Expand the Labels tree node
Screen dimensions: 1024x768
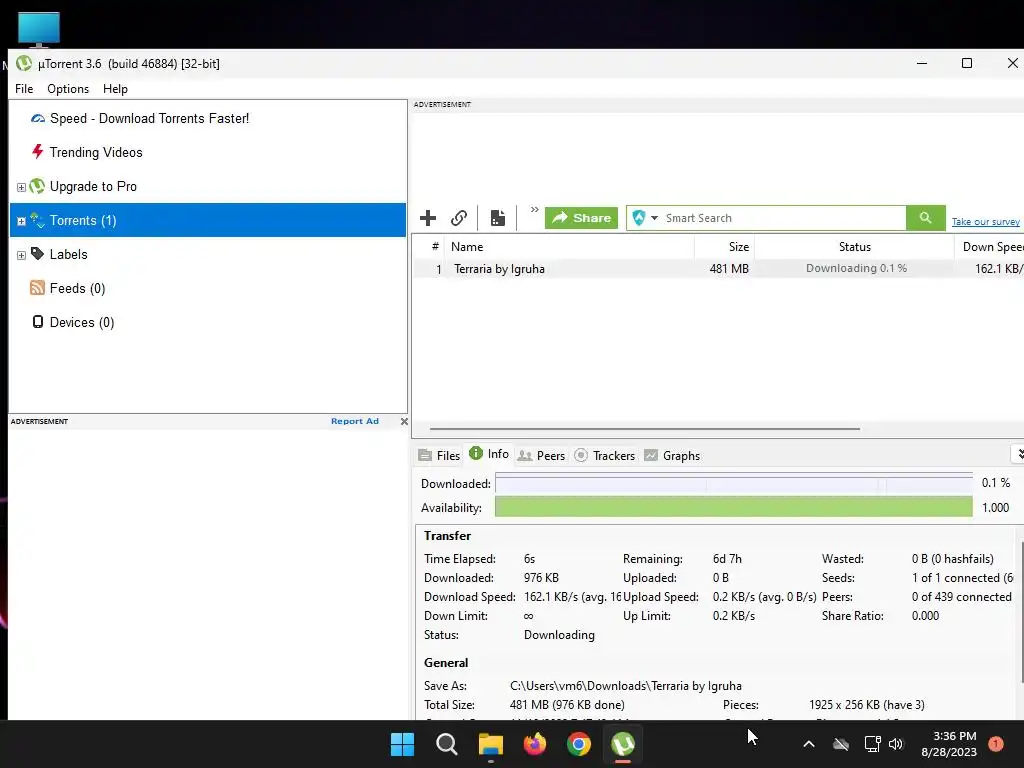coord(21,255)
